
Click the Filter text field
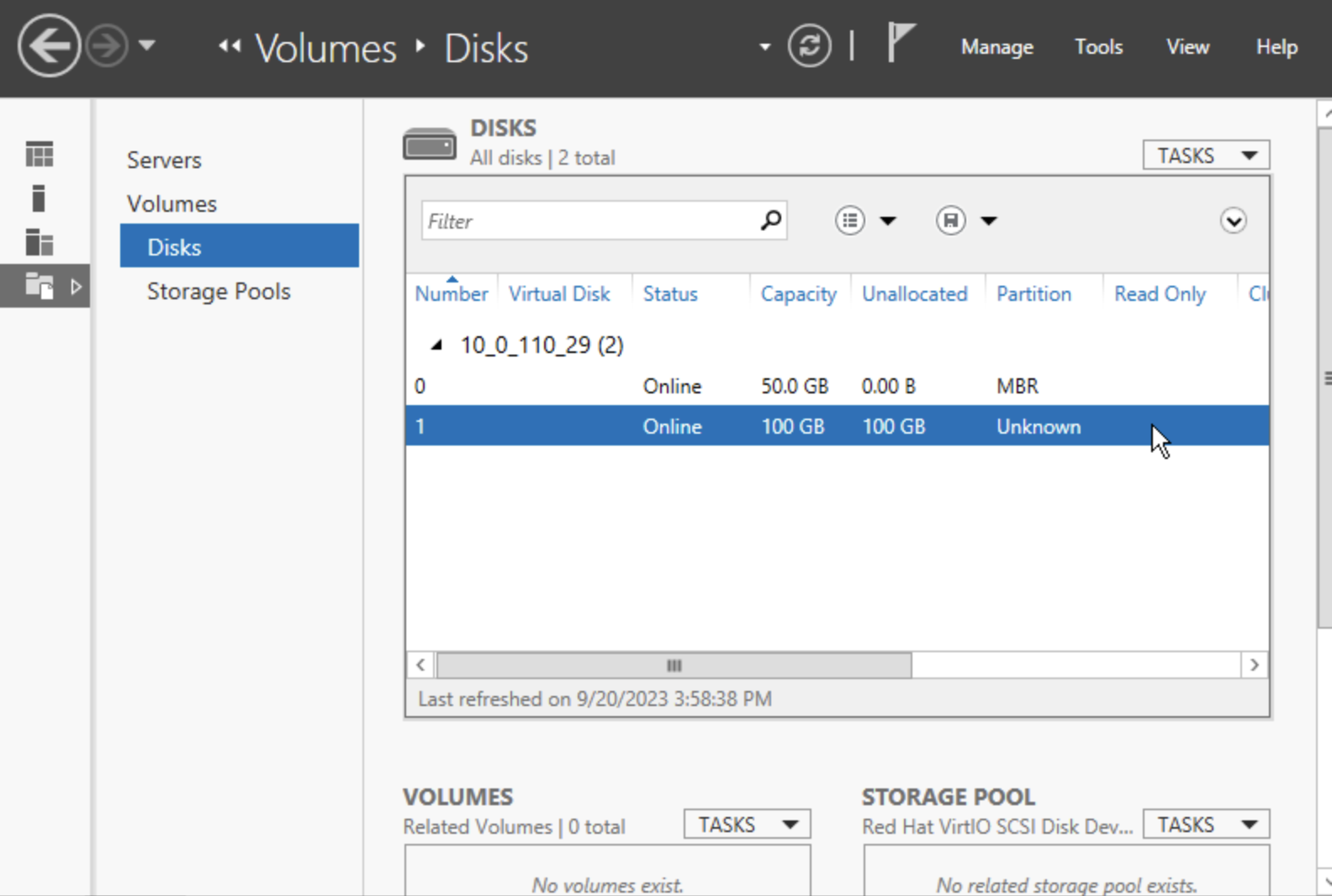(x=589, y=221)
